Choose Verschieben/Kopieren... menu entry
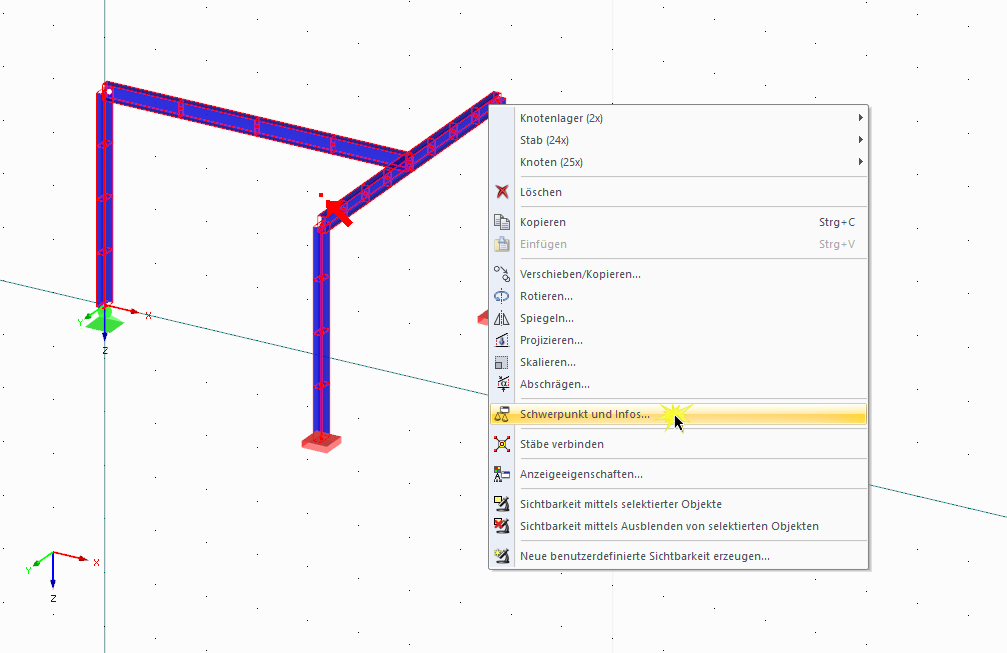 pyautogui.click(x=678, y=274)
